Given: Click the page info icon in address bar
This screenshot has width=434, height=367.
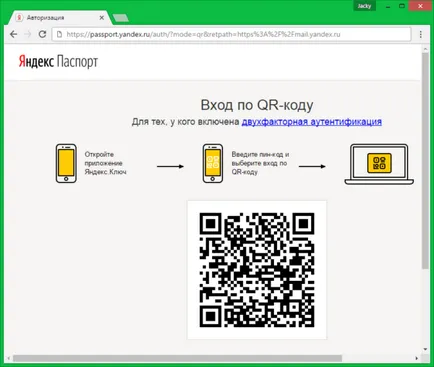Looking at the screenshot, I should coord(59,34).
